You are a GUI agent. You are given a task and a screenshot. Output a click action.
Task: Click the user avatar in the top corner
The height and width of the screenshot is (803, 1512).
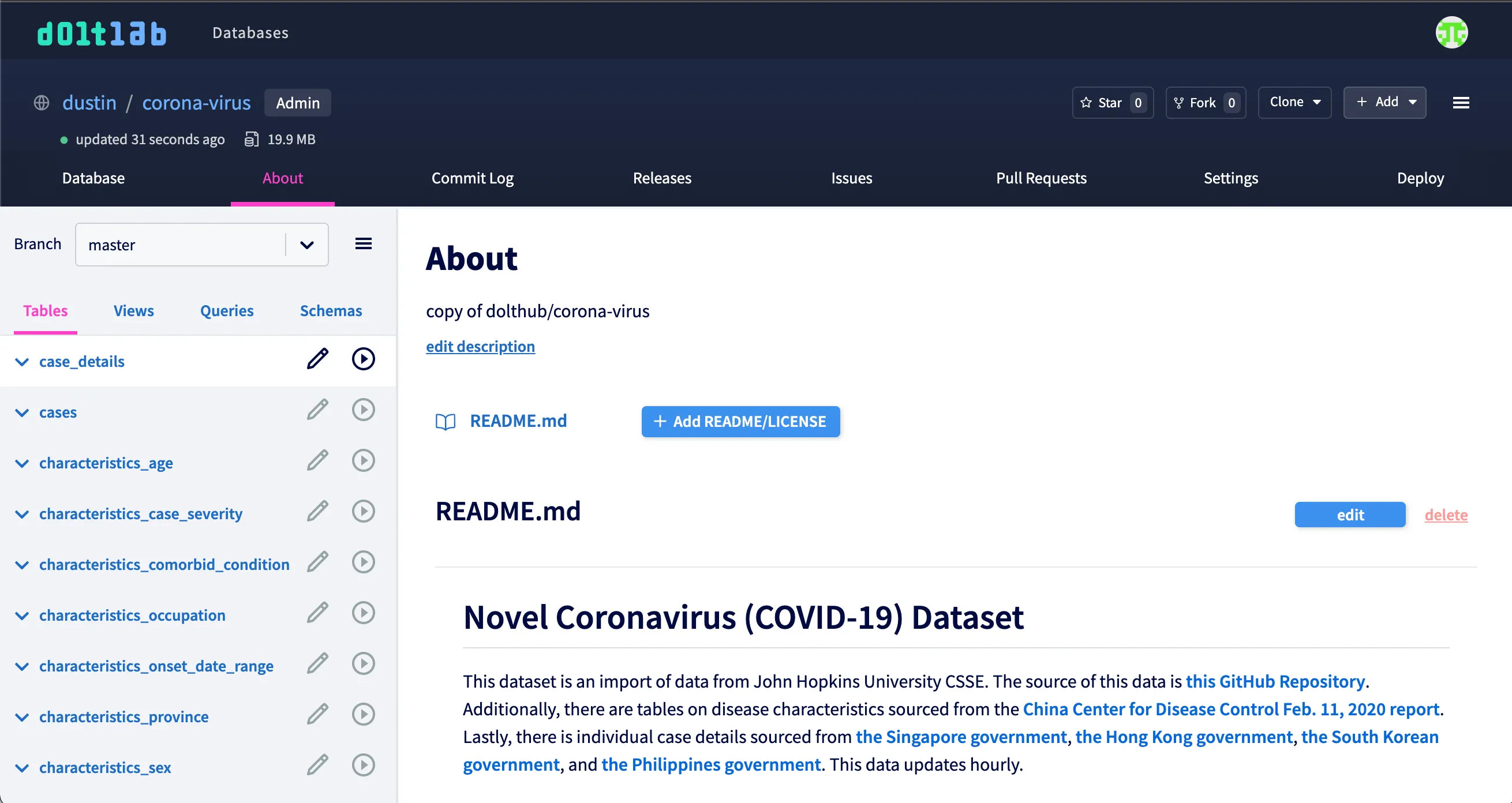(1451, 32)
